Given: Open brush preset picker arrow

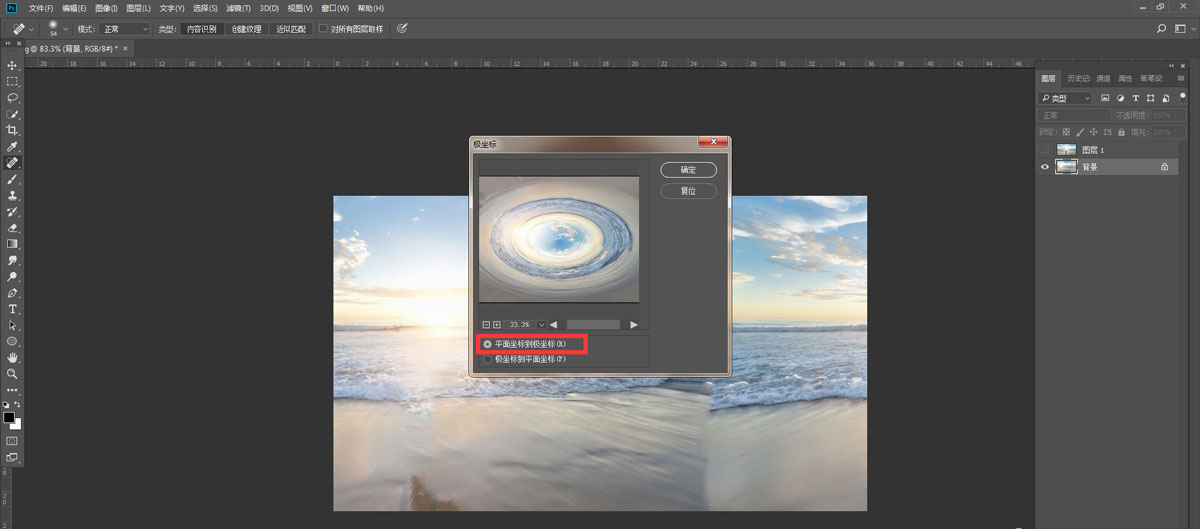Looking at the screenshot, I should [66, 29].
